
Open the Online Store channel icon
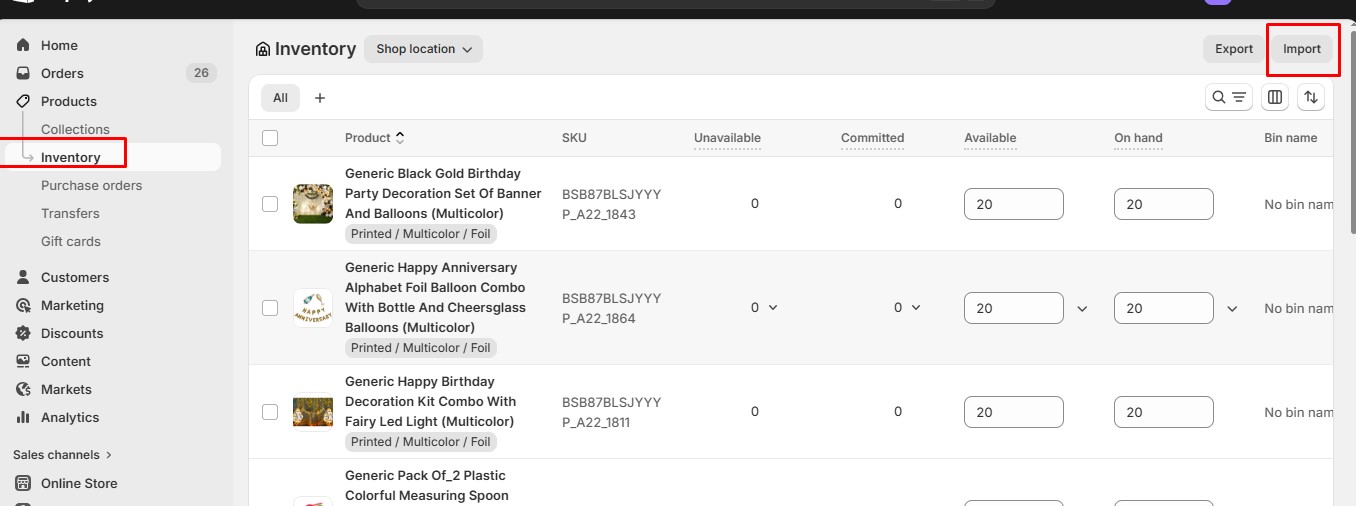(23, 483)
